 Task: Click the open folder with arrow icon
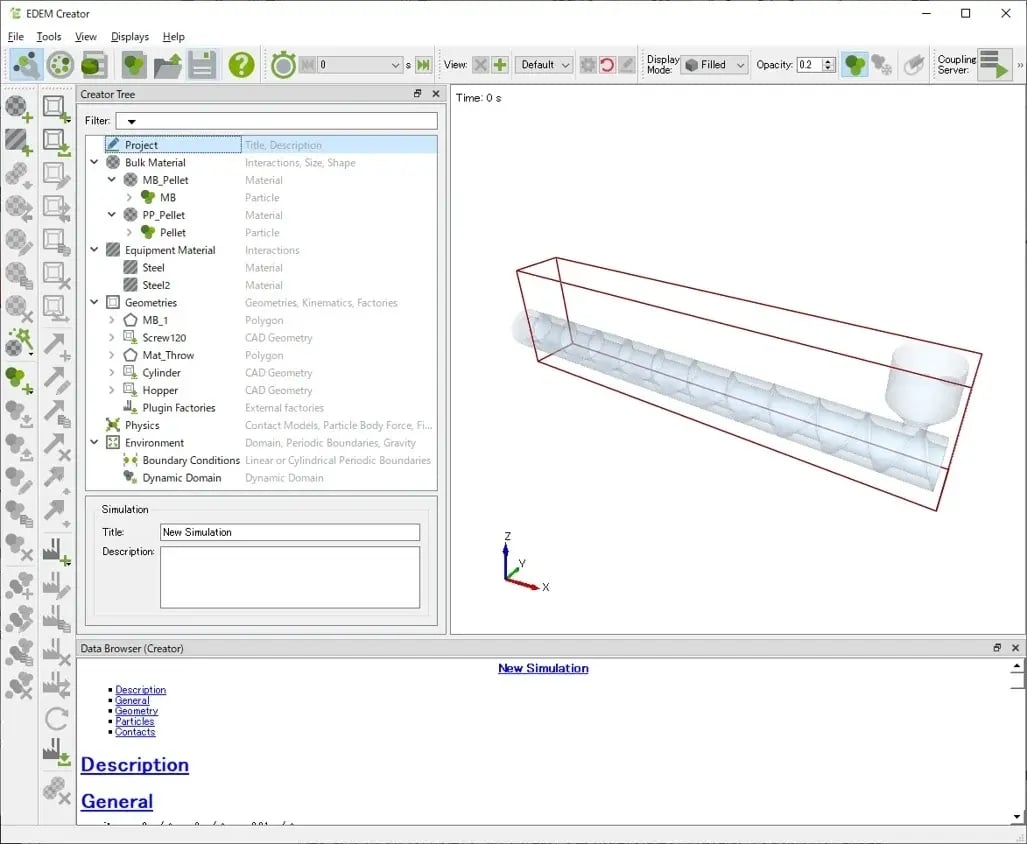tap(168, 65)
